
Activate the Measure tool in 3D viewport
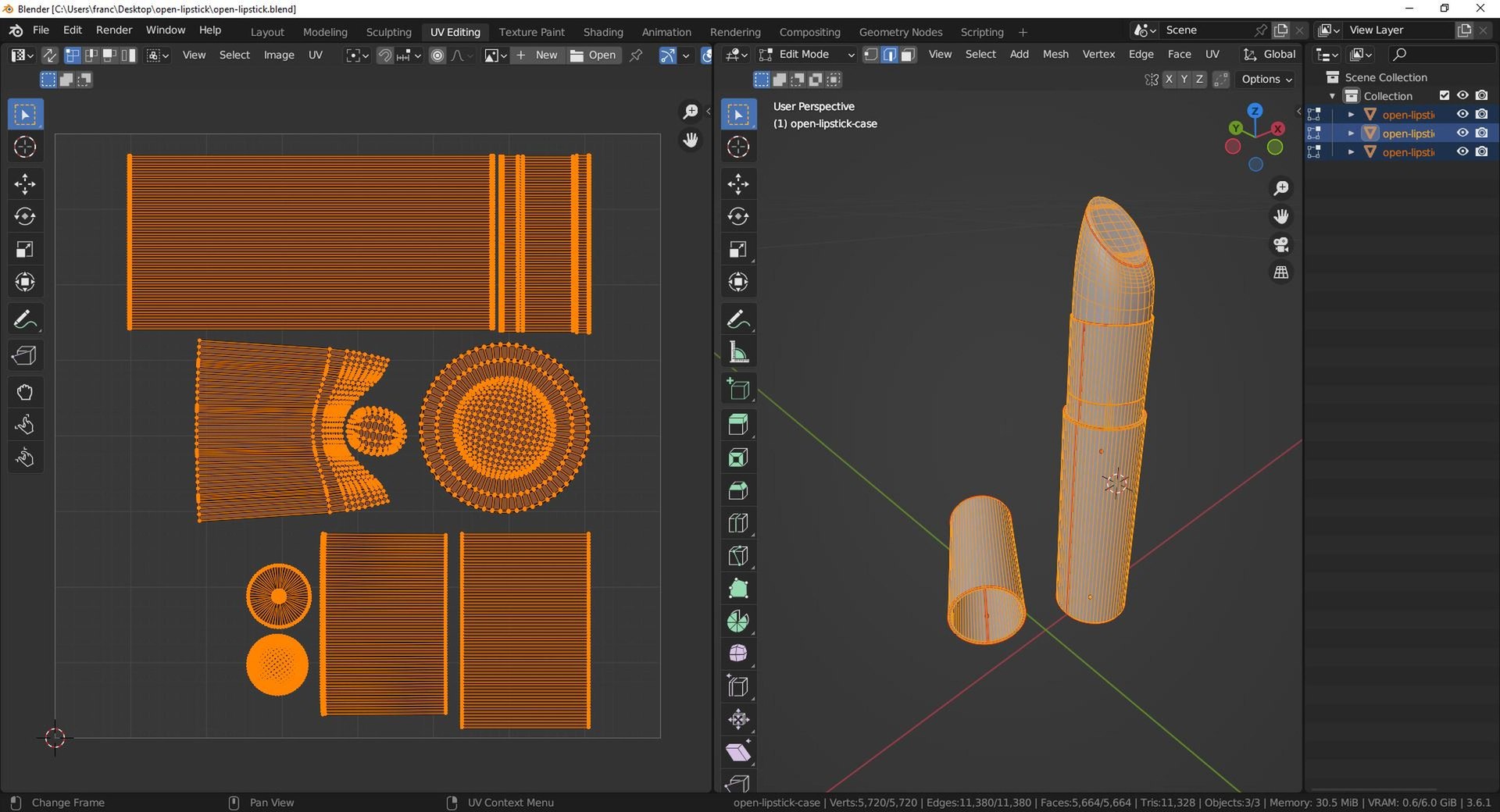[x=737, y=352]
